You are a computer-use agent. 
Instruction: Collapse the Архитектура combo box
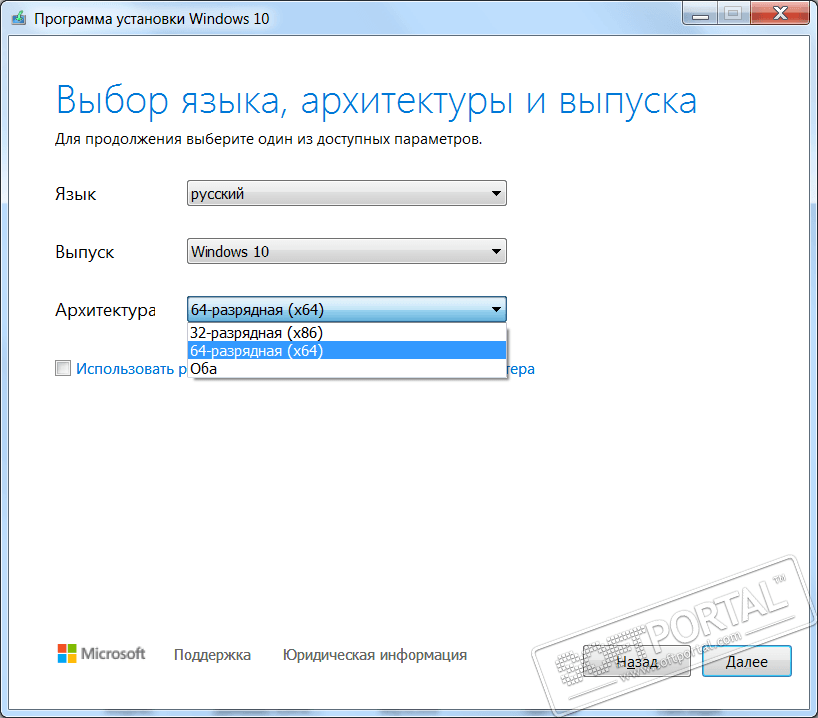click(346, 309)
